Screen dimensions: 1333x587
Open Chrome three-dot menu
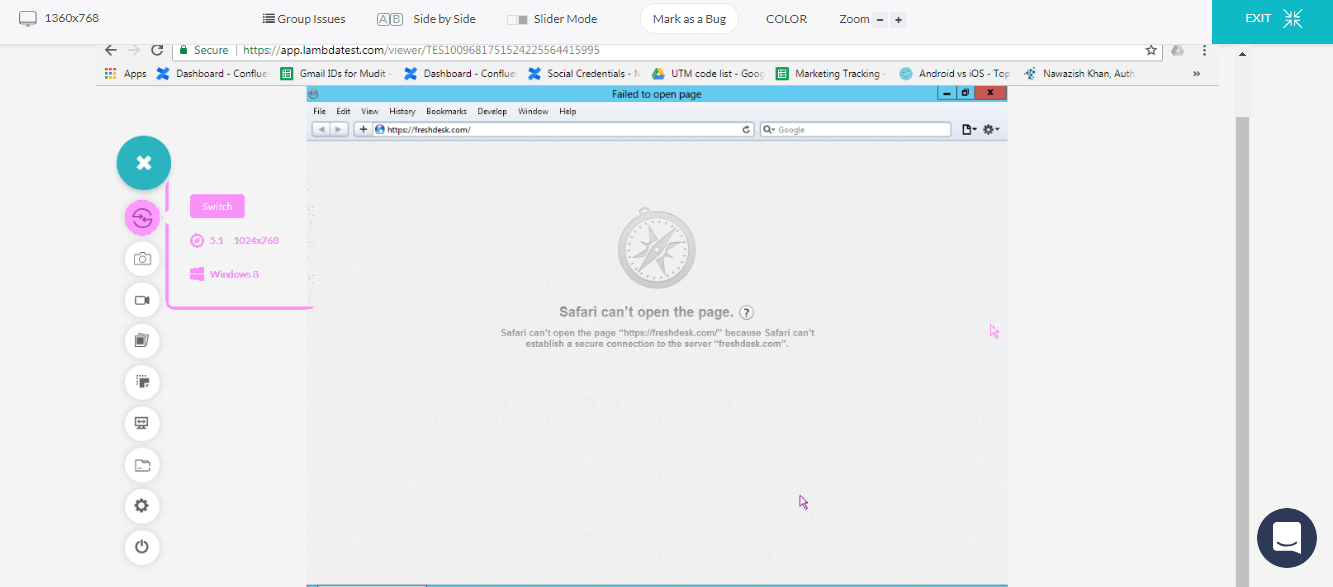click(x=1204, y=50)
